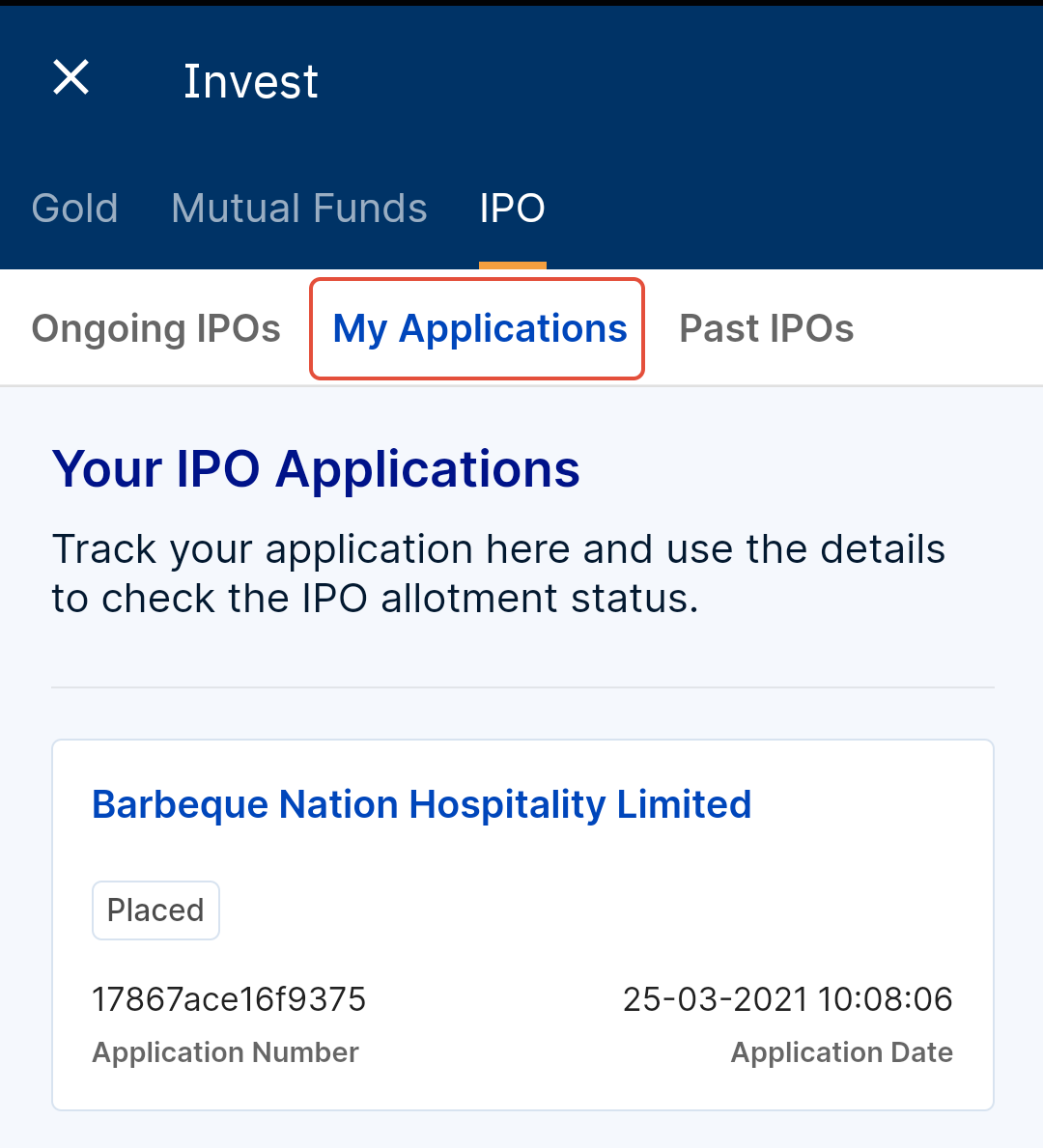
Task: Open Barbeque Nation Hospitality Limited details
Action: pos(421,803)
